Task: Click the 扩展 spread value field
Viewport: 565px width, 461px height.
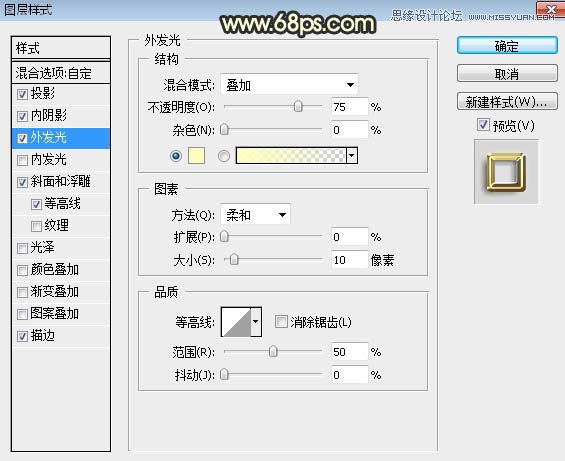Action: [350, 237]
